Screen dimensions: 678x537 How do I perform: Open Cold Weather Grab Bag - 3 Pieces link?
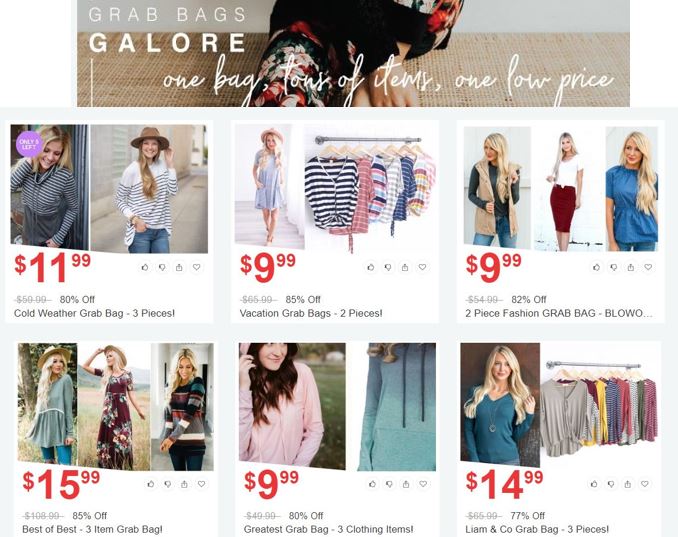point(94,313)
